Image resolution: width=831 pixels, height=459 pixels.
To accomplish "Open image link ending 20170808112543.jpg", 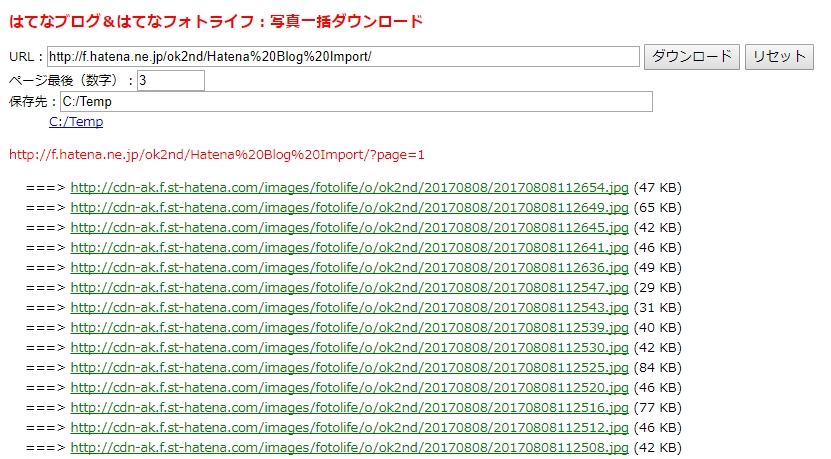I will coord(349,308).
